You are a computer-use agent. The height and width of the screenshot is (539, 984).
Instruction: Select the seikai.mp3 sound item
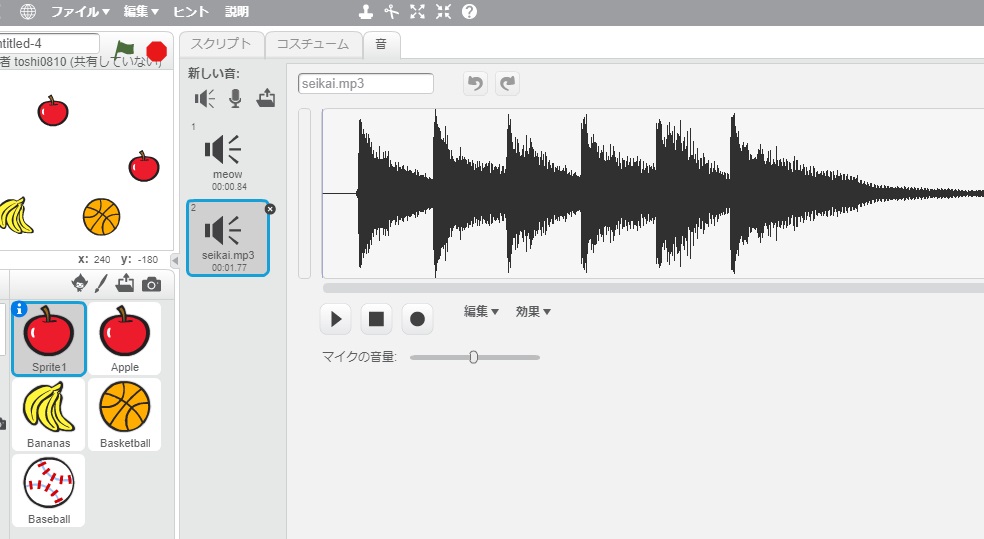228,238
